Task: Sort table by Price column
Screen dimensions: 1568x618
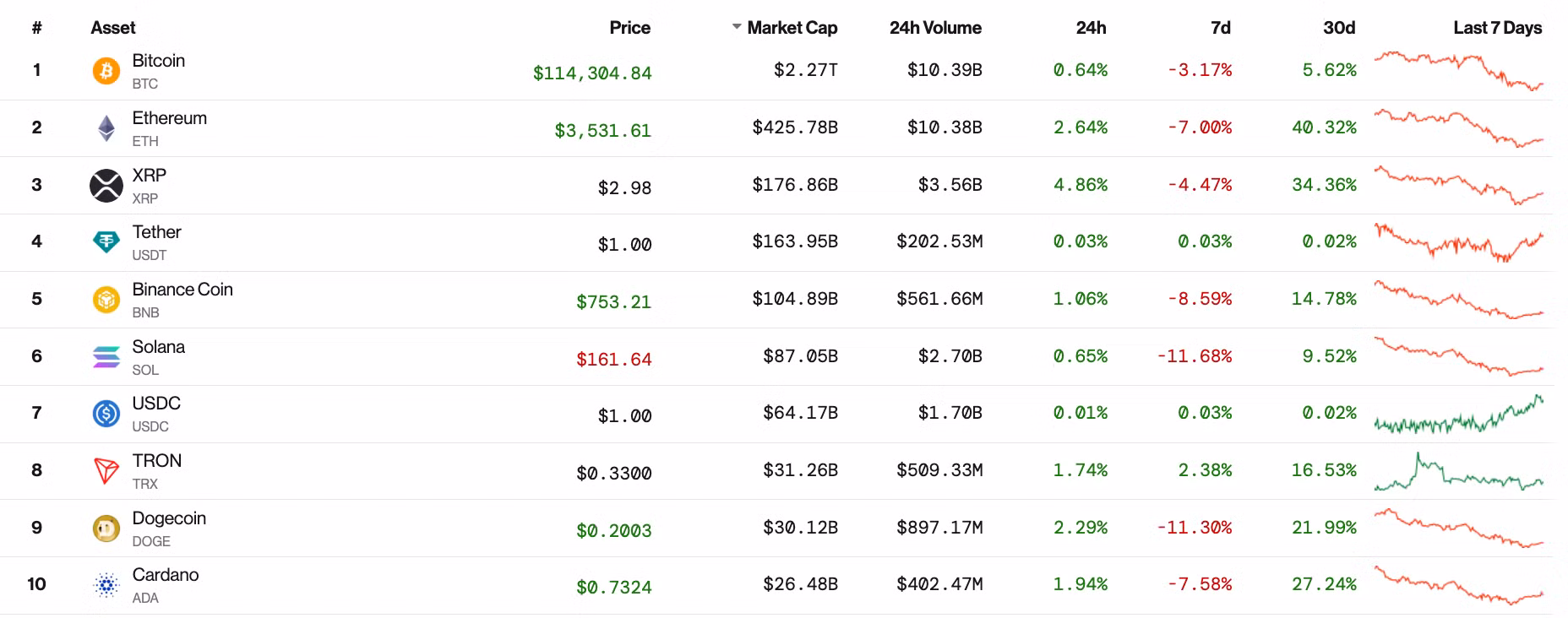Action: tap(629, 28)
